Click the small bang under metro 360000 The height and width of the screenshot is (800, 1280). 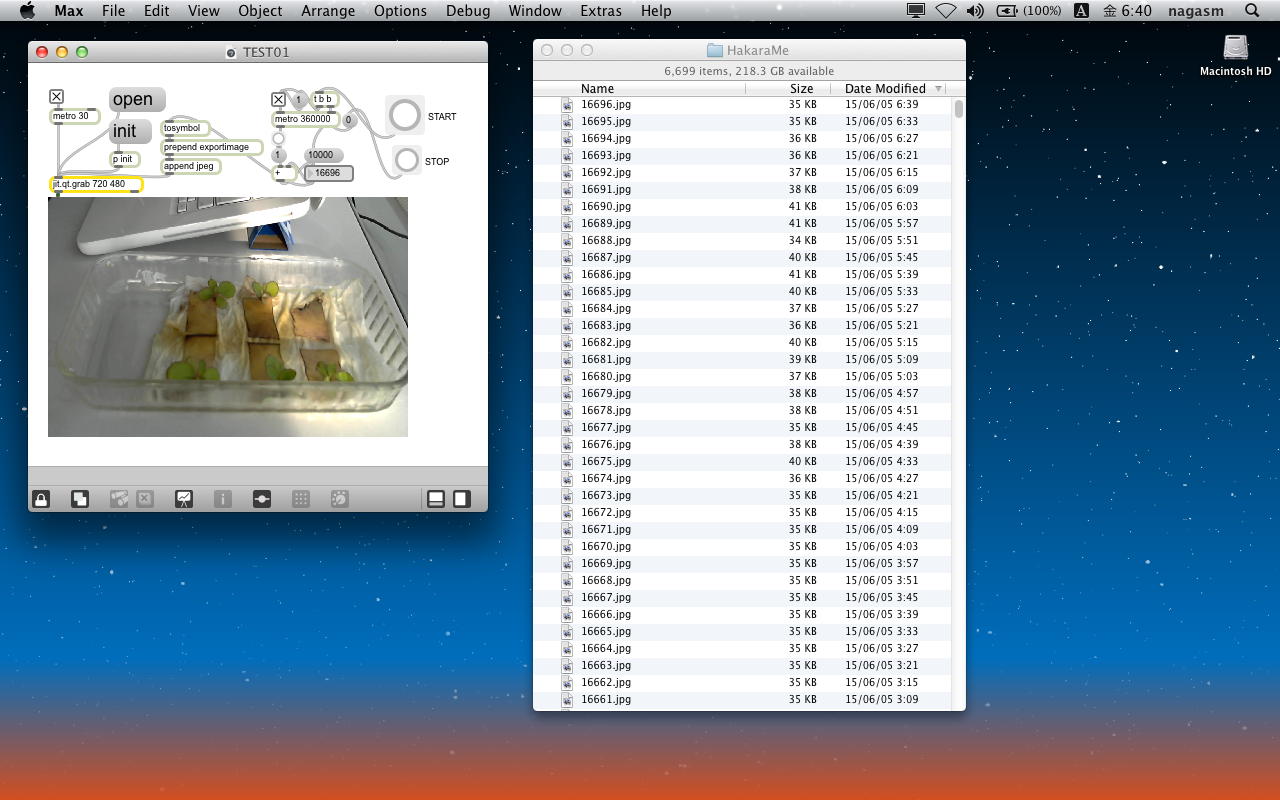point(279,138)
